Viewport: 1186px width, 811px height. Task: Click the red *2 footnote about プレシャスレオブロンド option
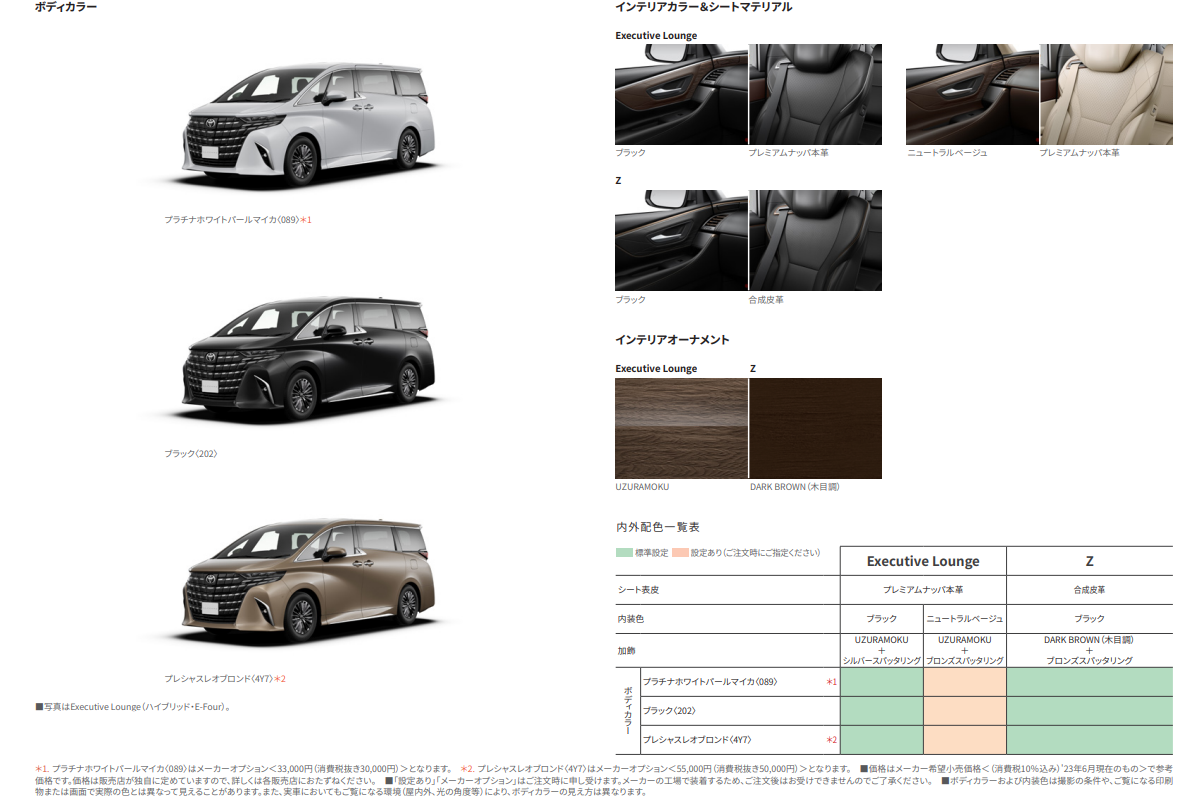(x=656, y=769)
